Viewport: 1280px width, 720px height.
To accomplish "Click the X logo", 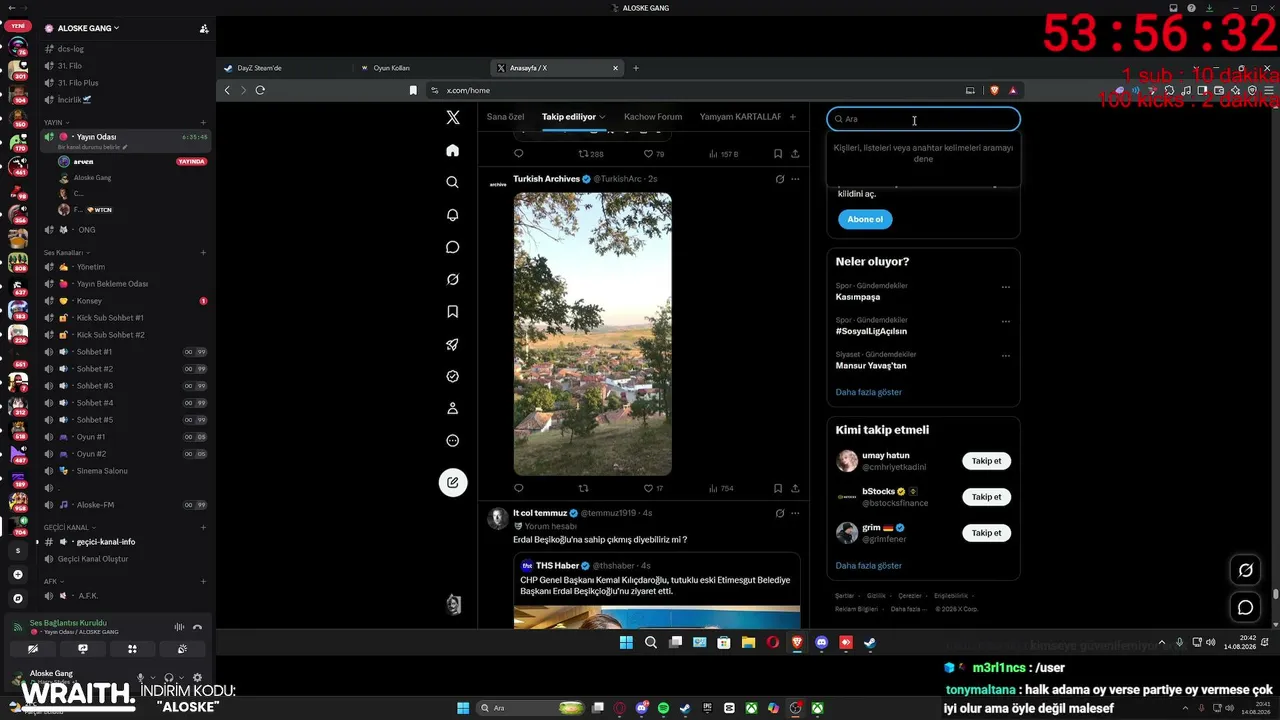I will pos(452,117).
